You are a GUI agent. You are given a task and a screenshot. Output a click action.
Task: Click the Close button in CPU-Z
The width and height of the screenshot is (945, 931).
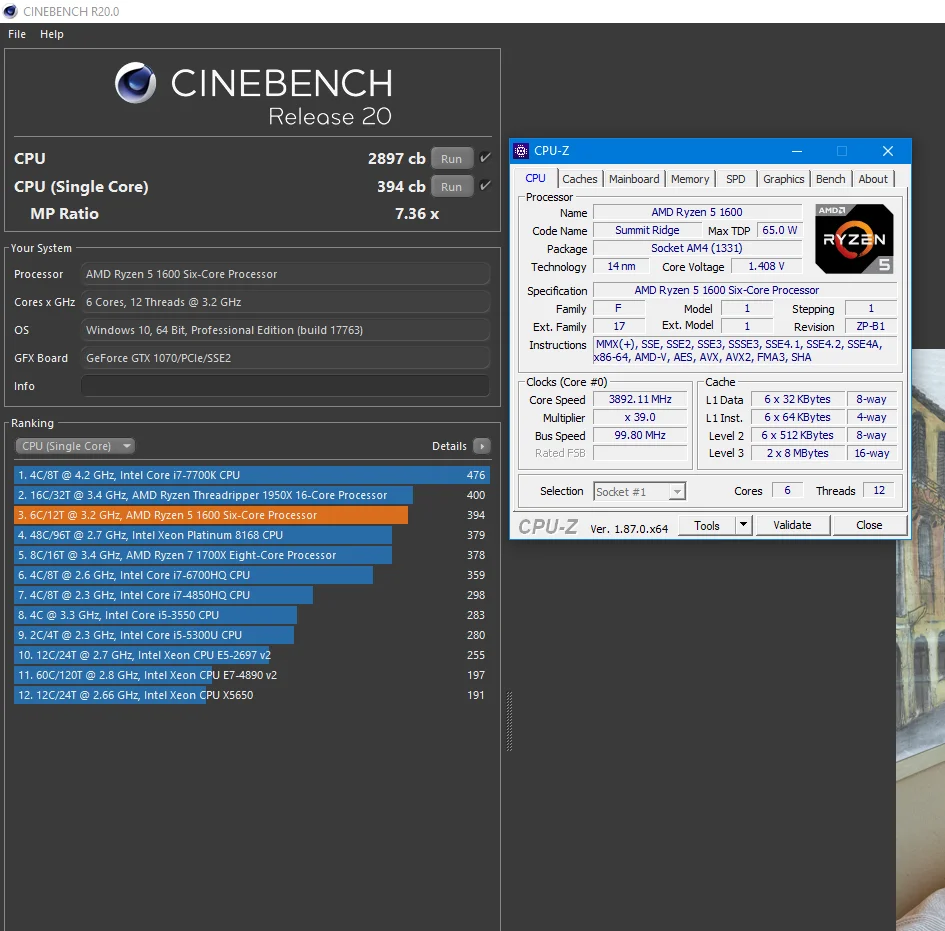pos(869,525)
